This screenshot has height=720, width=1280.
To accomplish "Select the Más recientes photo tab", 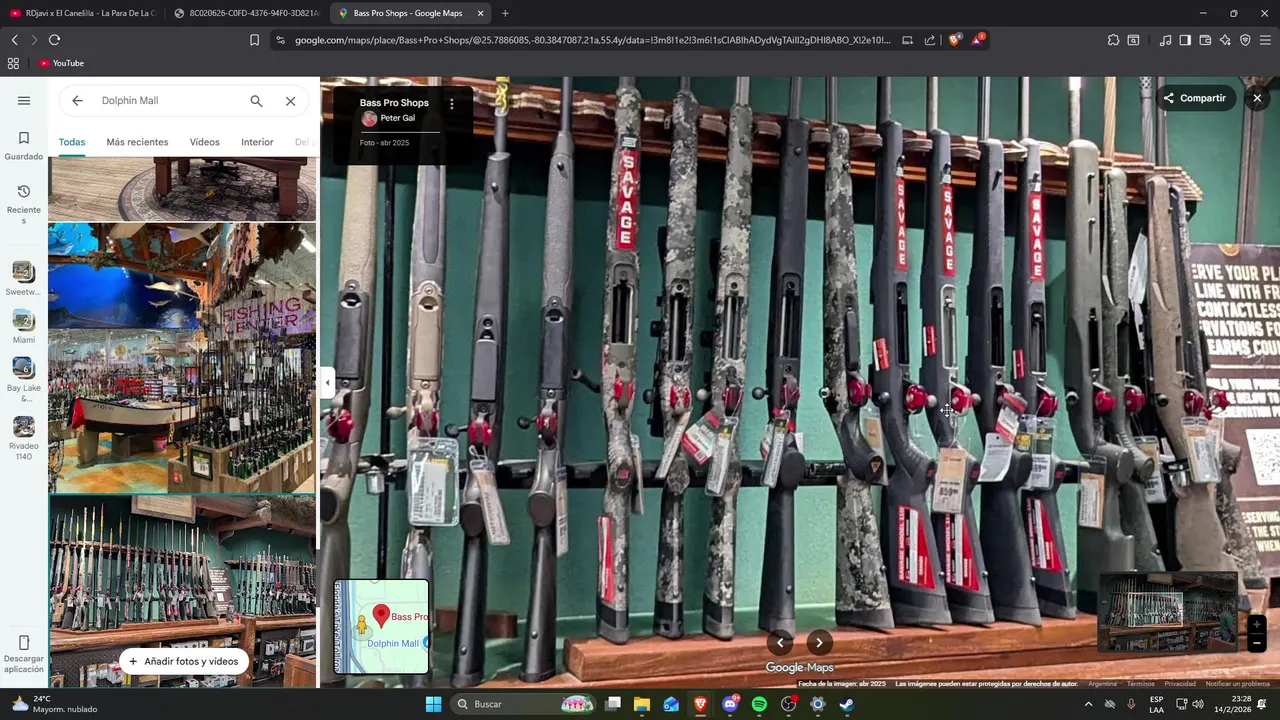I will point(137,142).
